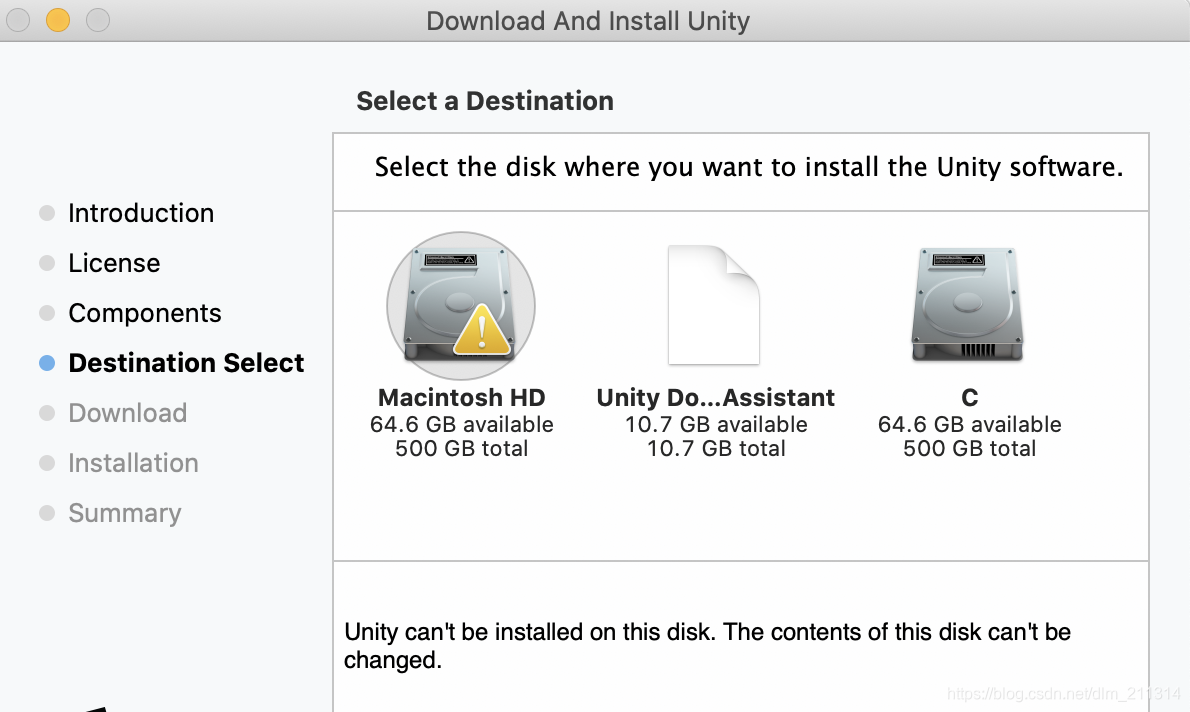Click the yellow minimize window button

(x=58, y=20)
